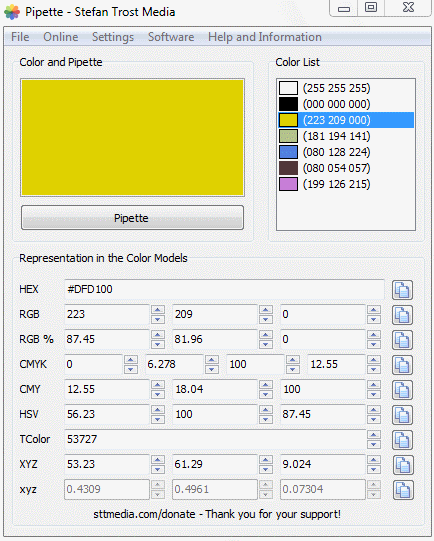Decrease RGB red value with down arrow
Image resolution: width=434 pixels, height=541 pixels.
(158, 319)
